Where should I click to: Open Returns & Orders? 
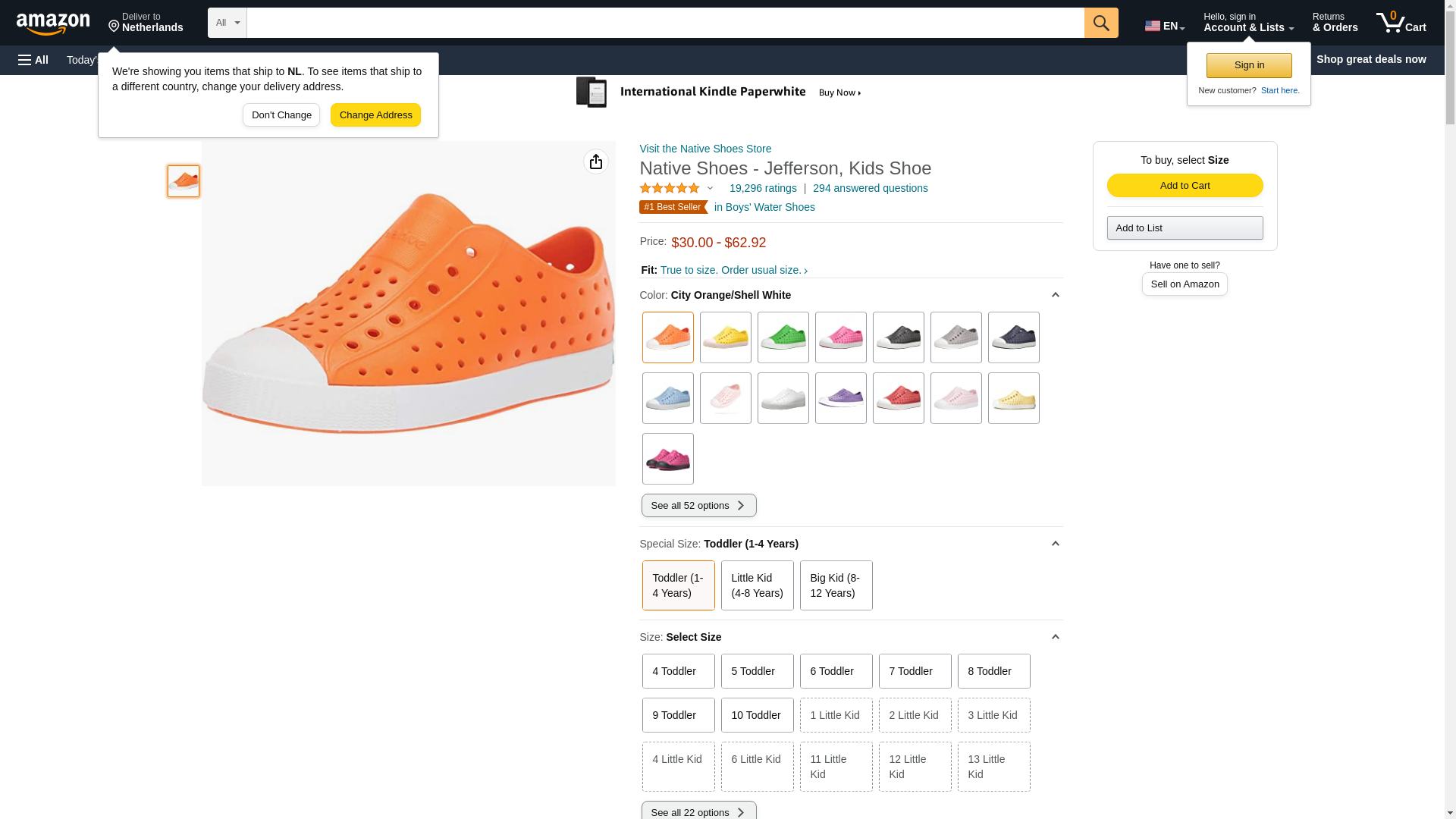click(1335, 23)
